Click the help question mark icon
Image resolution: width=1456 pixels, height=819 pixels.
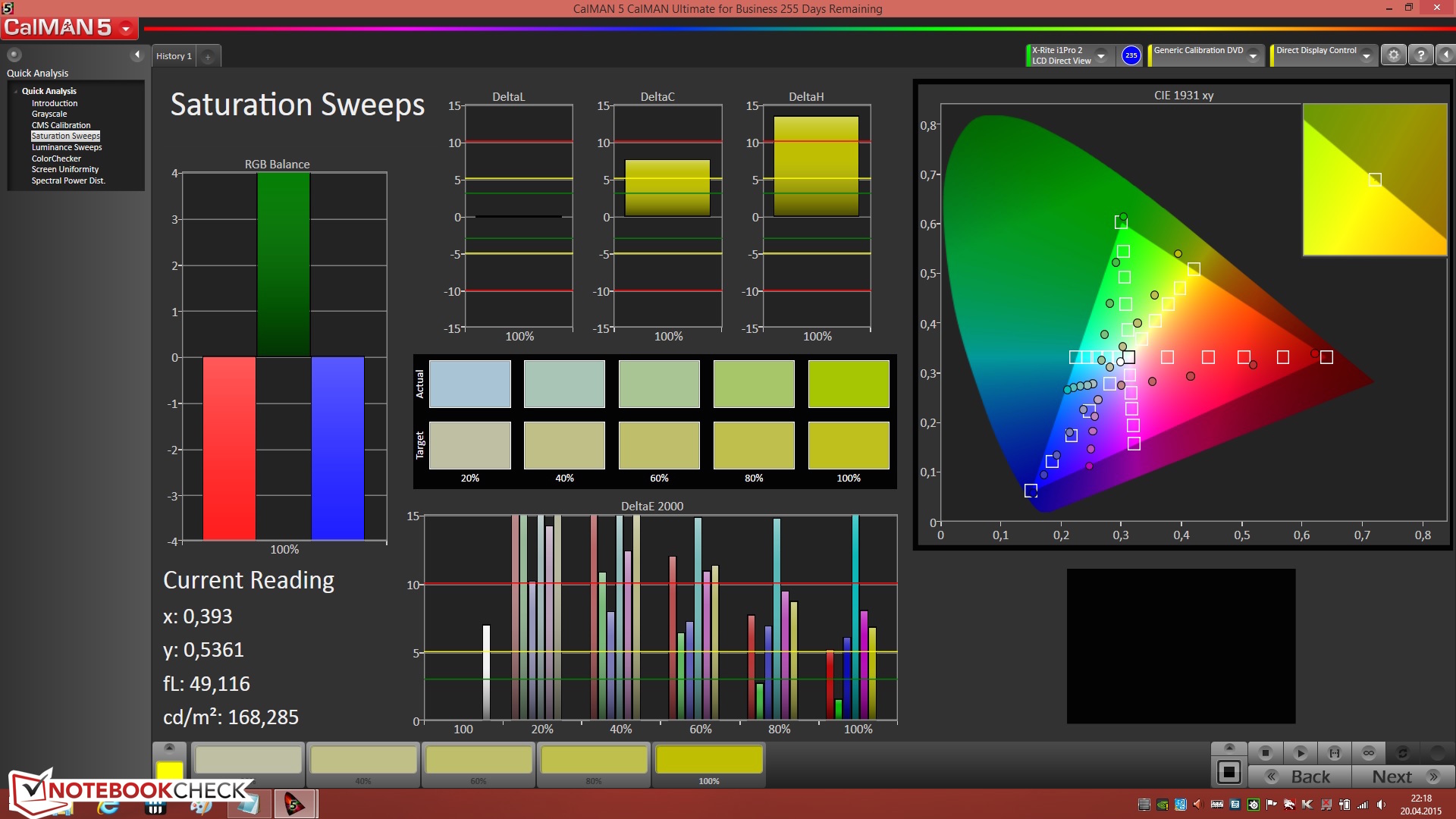[x=1421, y=55]
